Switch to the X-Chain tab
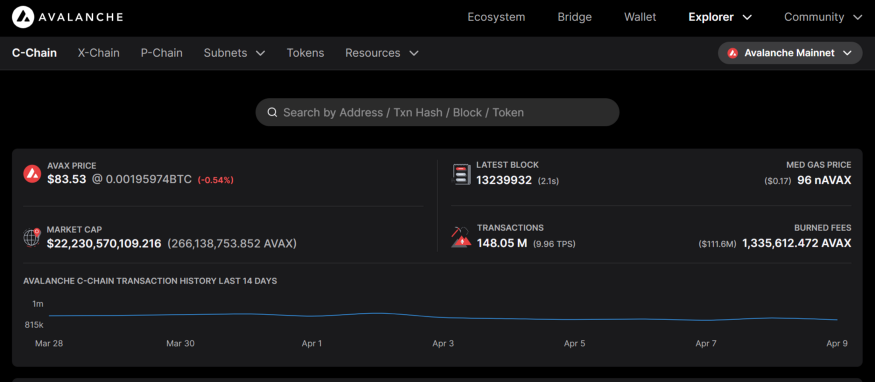The width and height of the screenshot is (875, 382). [x=98, y=53]
